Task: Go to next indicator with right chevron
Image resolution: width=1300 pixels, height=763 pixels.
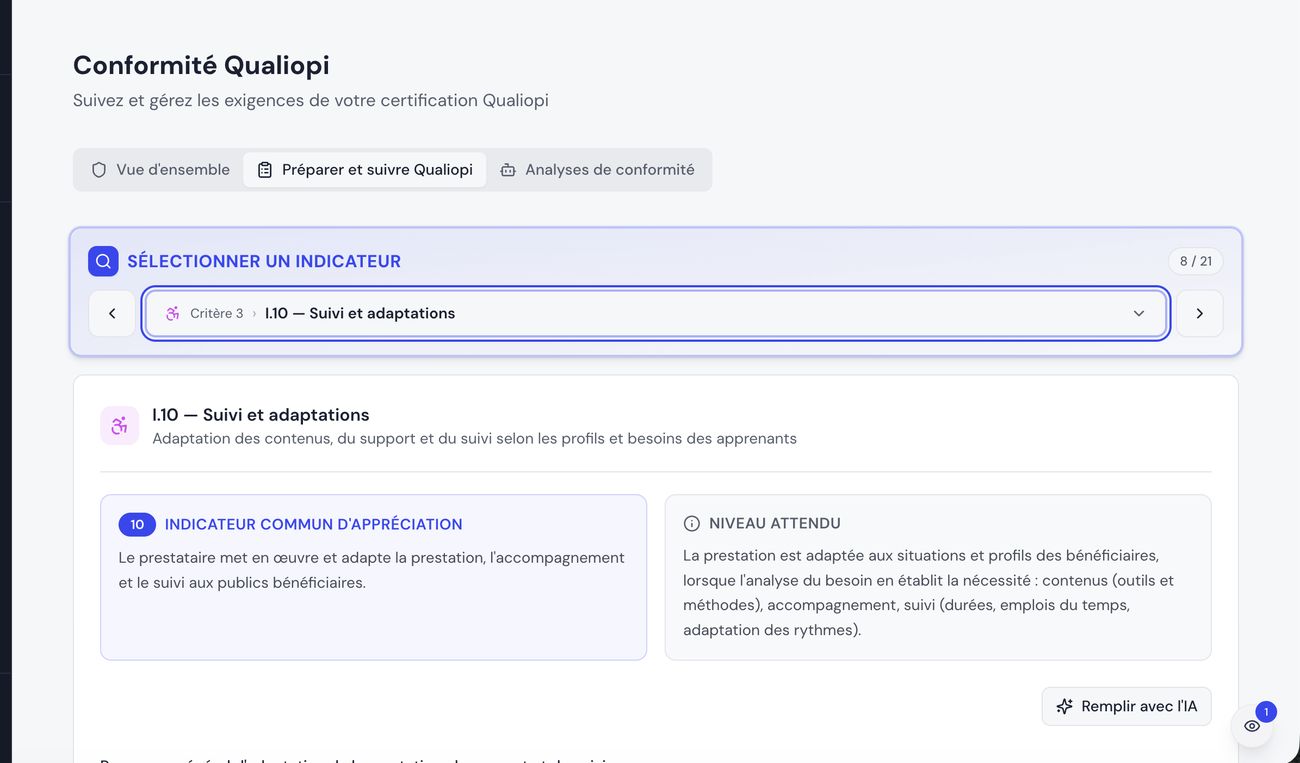Action: tap(1200, 313)
